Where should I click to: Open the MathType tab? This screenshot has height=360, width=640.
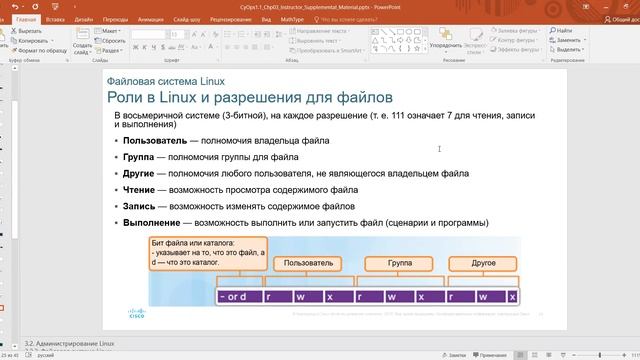(292, 19)
